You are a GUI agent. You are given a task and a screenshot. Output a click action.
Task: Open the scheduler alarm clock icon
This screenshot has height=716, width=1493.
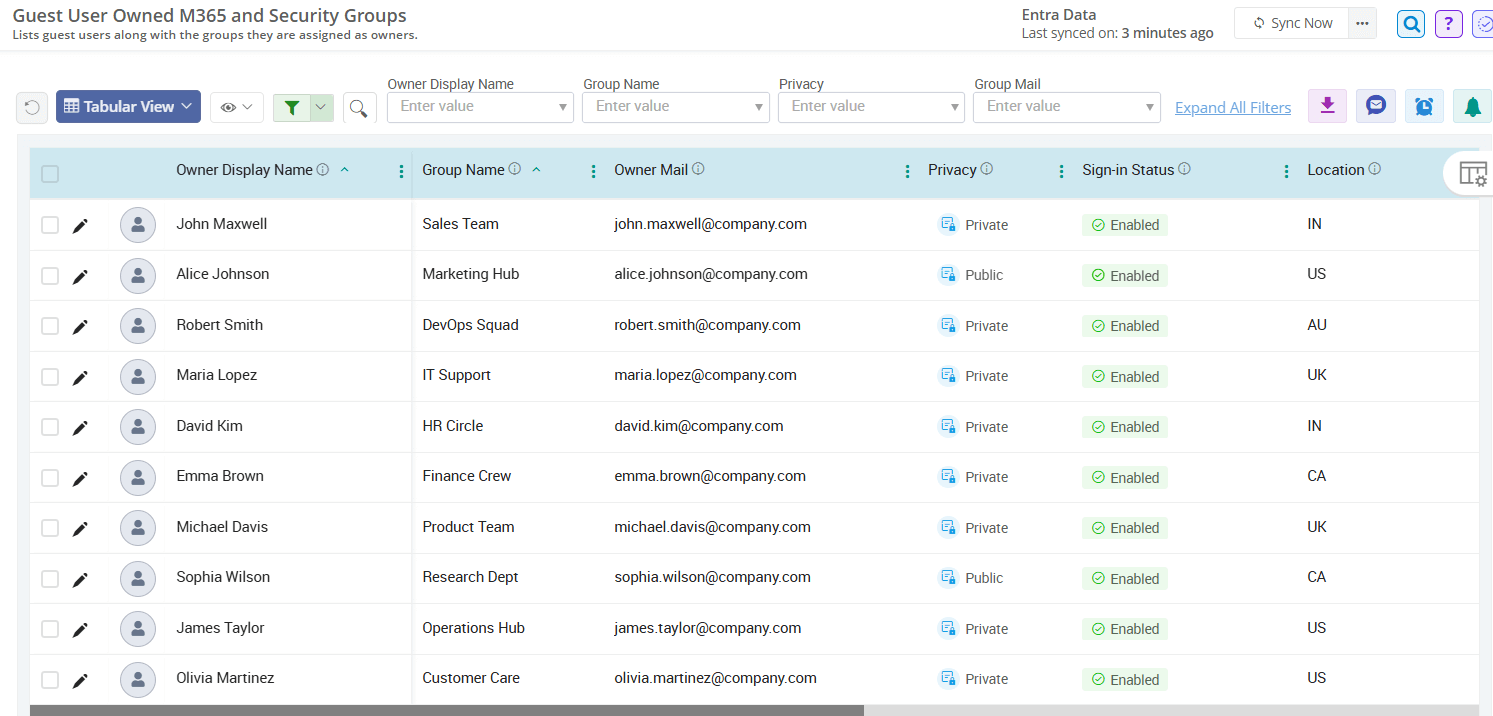point(1424,107)
